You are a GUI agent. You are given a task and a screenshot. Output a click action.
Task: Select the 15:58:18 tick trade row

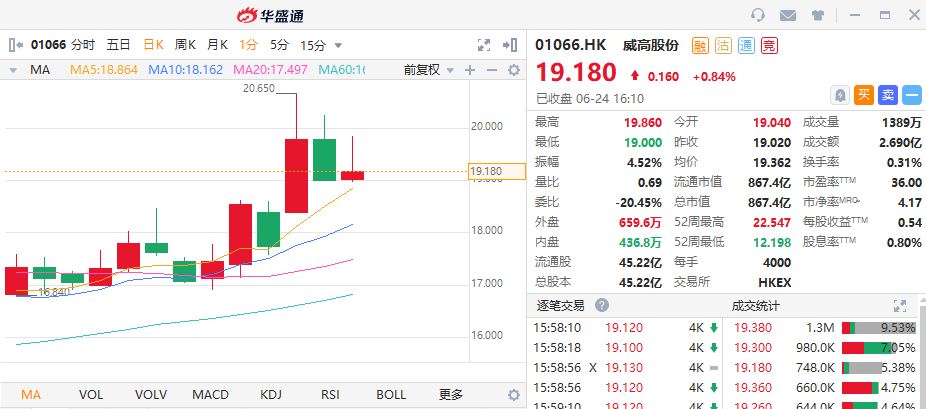(x=625, y=348)
